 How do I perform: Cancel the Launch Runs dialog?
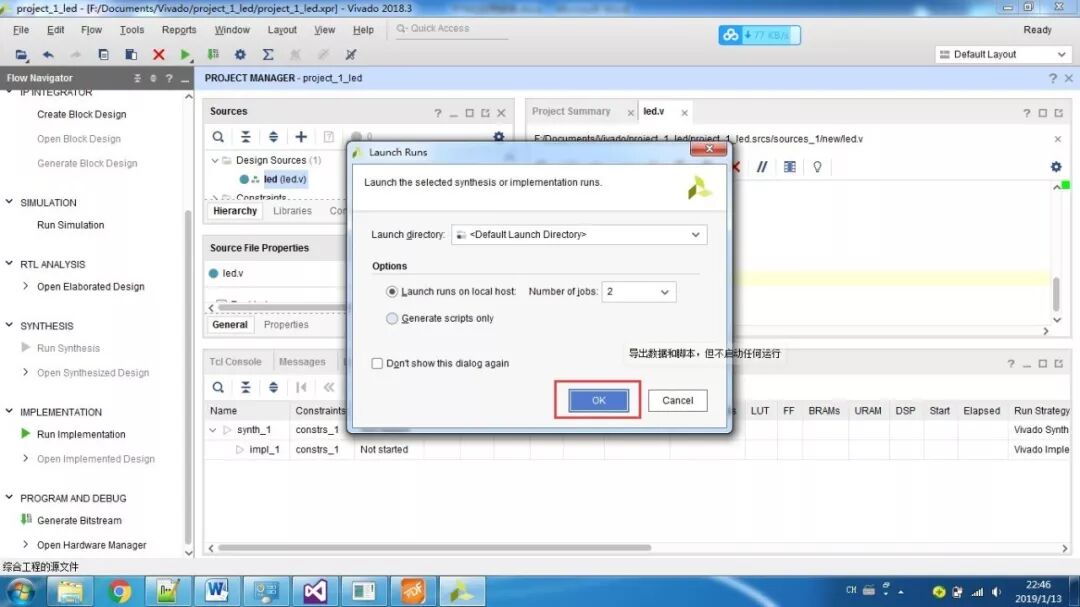point(678,400)
